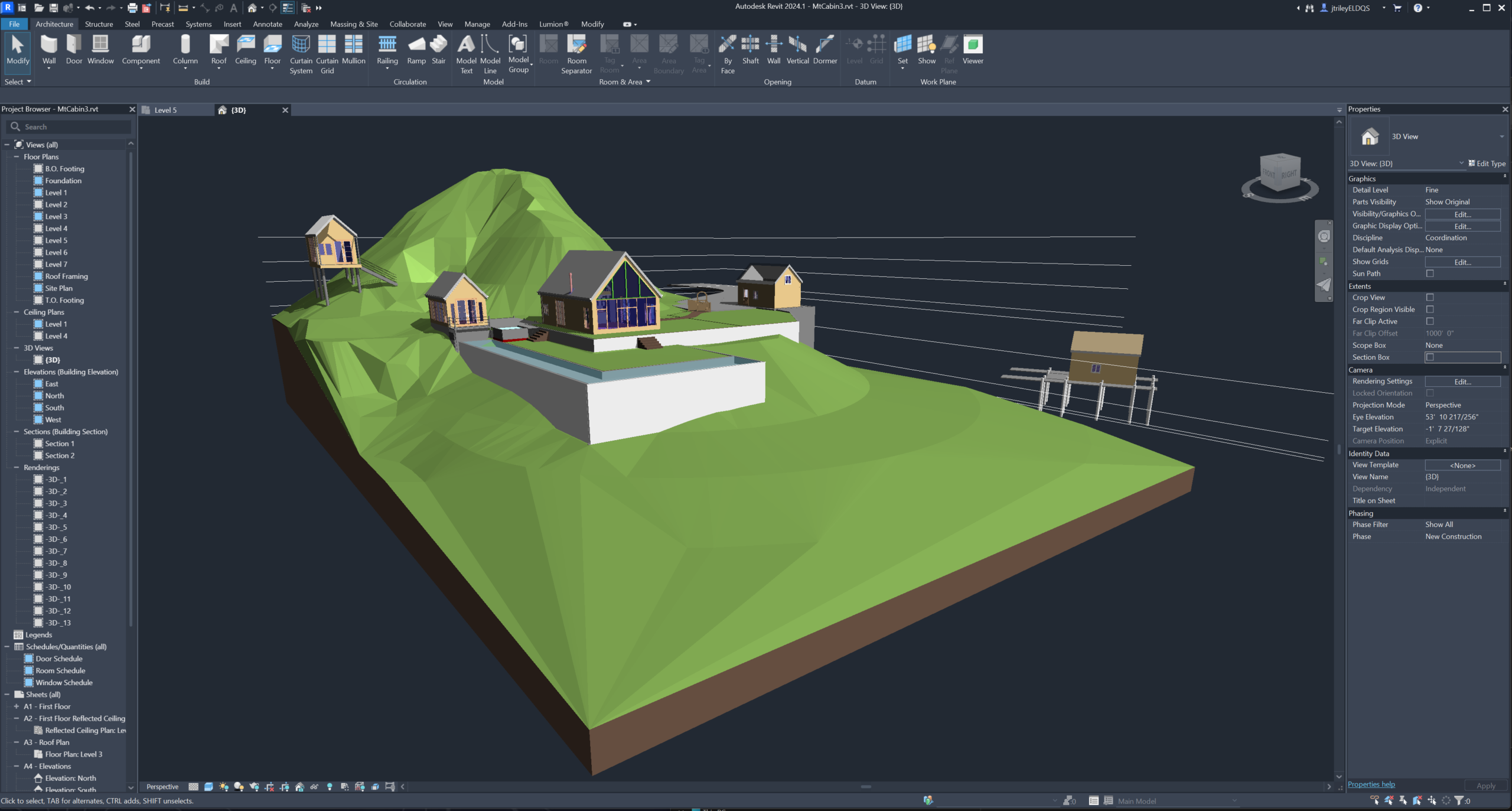This screenshot has height=811, width=1512.
Task: Open the Level 5 view tab
Action: tap(165, 110)
